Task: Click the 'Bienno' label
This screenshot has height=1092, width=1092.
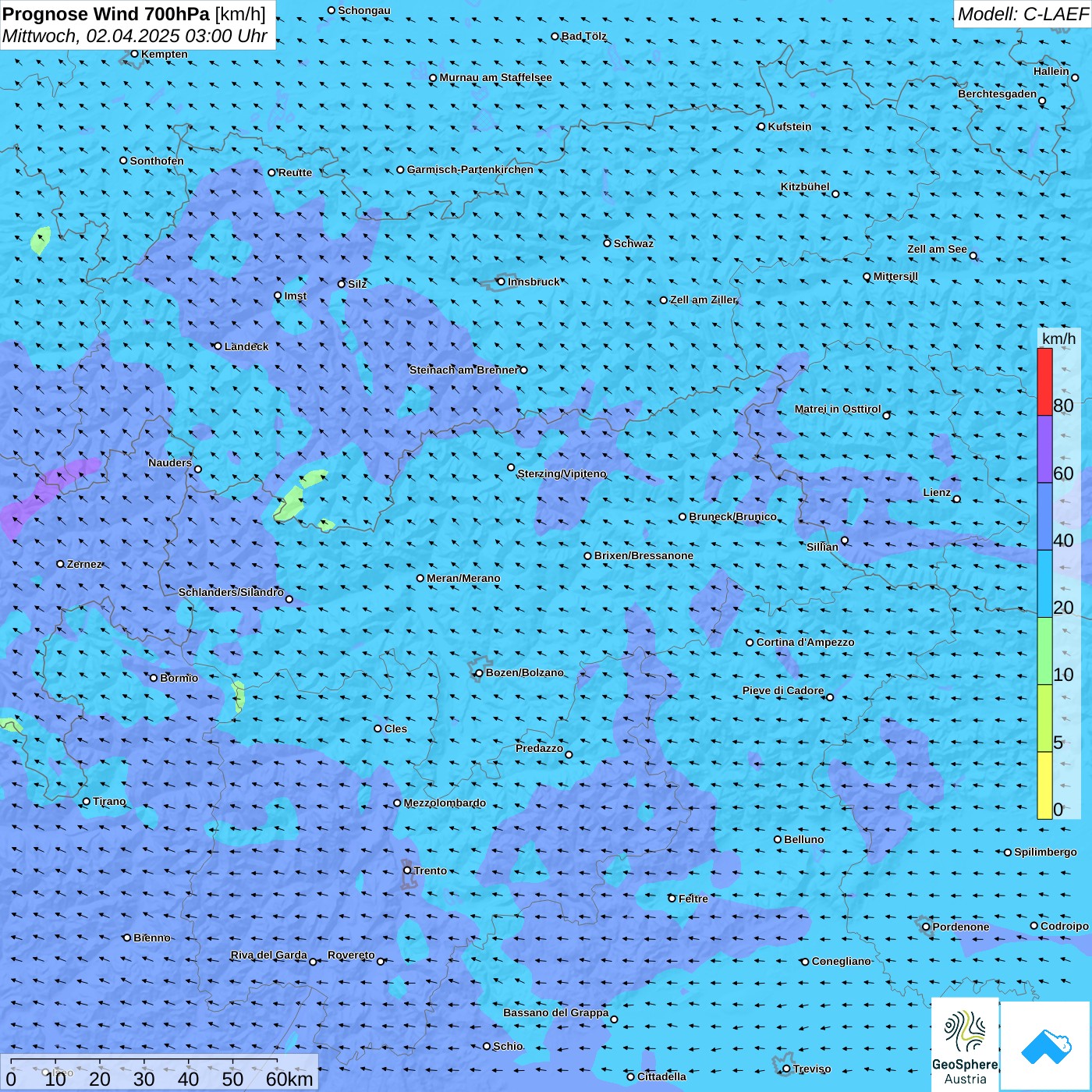Action: [x=151, y=938]
